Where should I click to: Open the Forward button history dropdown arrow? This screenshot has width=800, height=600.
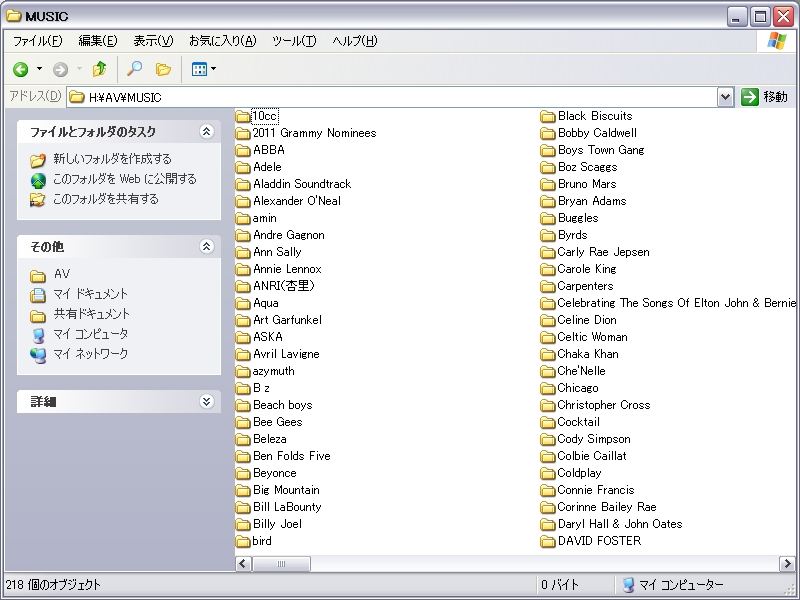tap(79, 68)
